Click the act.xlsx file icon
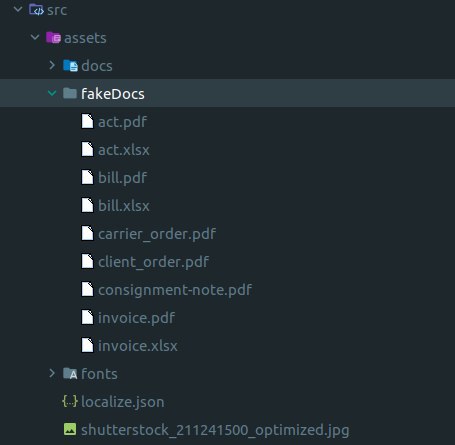 pyautogui.click(x=87, y=149)
